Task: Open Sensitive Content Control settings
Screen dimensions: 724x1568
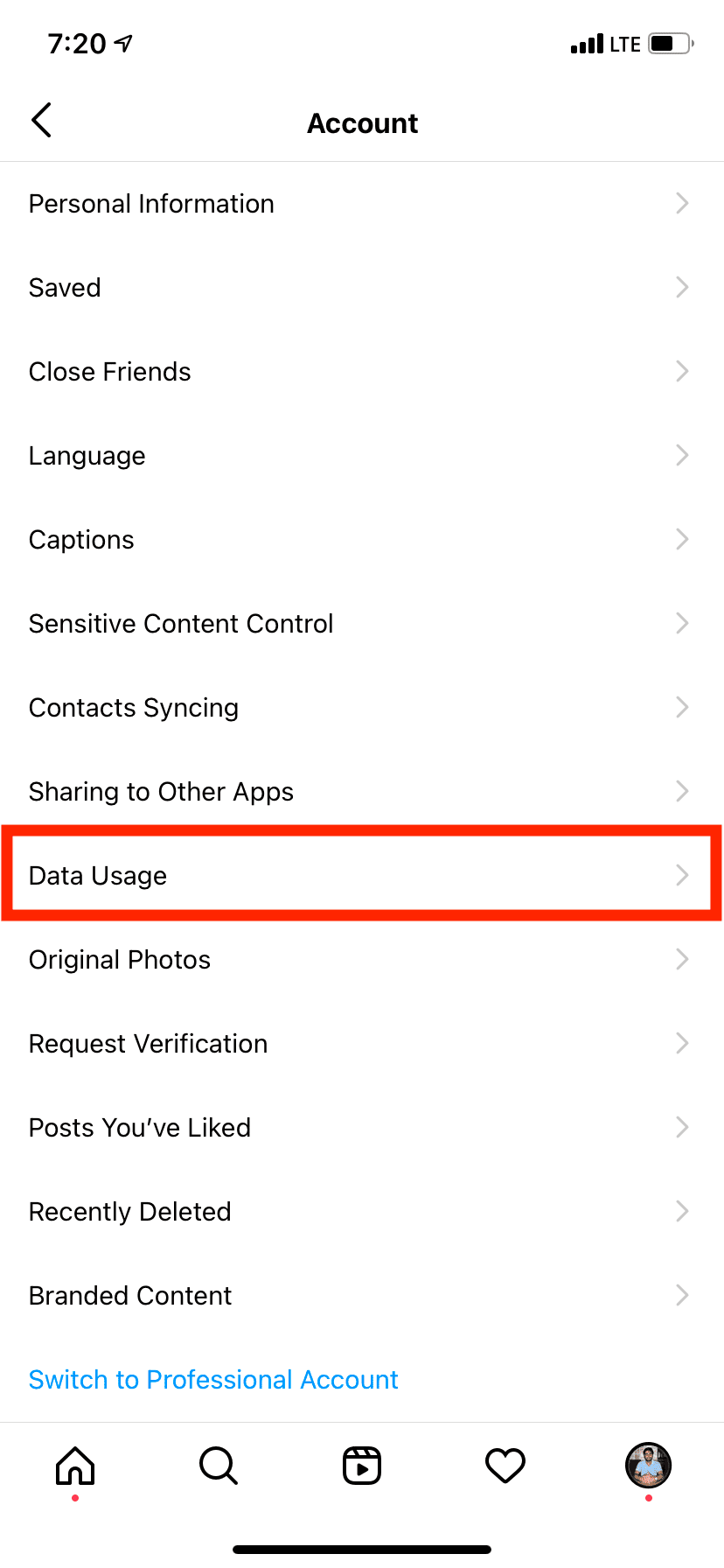Action: point(181,624)
